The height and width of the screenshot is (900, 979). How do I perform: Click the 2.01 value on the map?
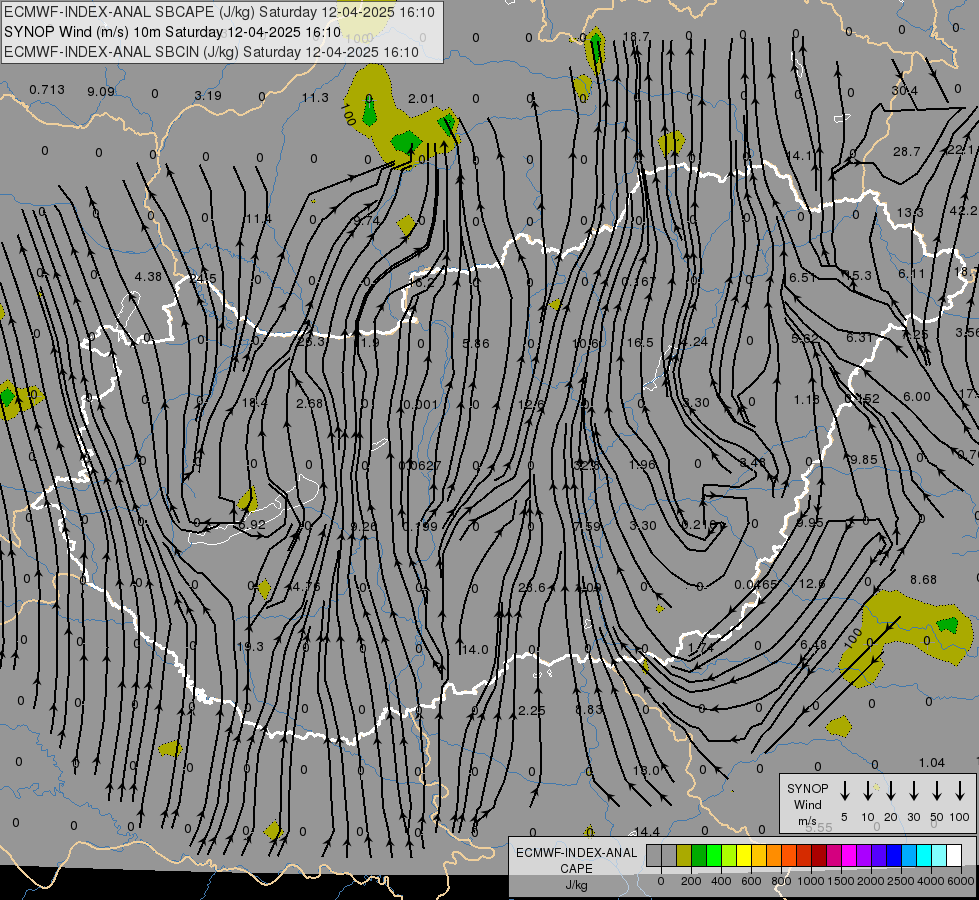(x=421, y=99)
